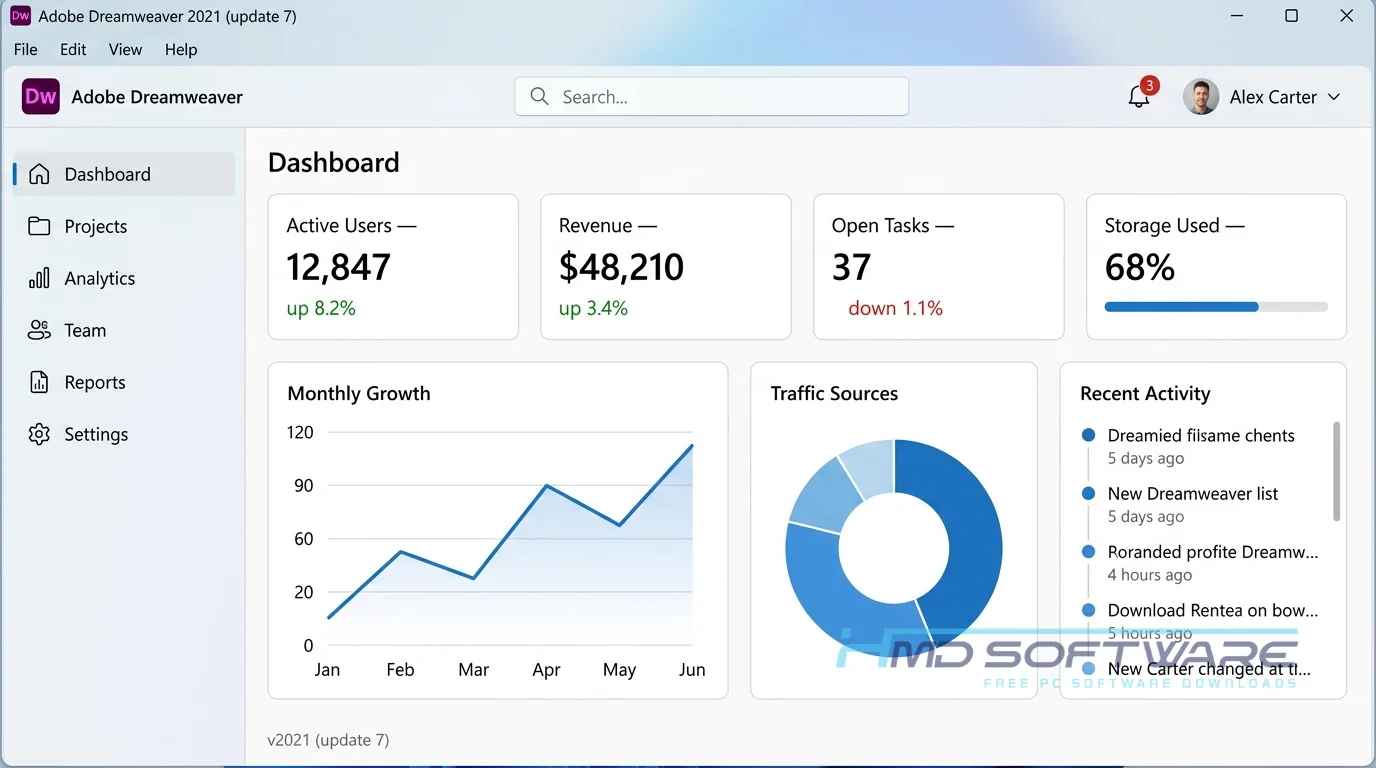
Task: Click the 'up 3.4%' indicator
Action: [593, 308]
